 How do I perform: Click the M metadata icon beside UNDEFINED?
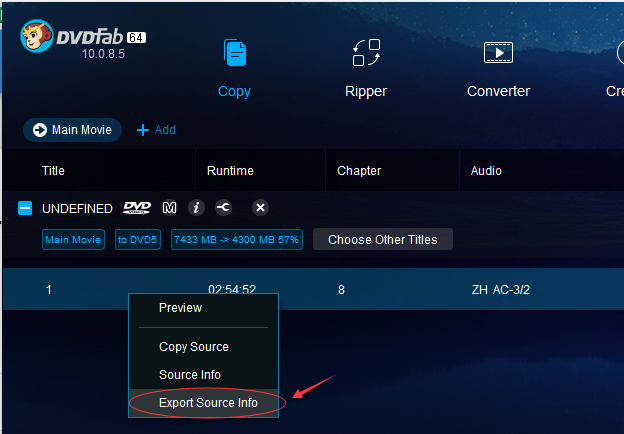coord(170,208)
